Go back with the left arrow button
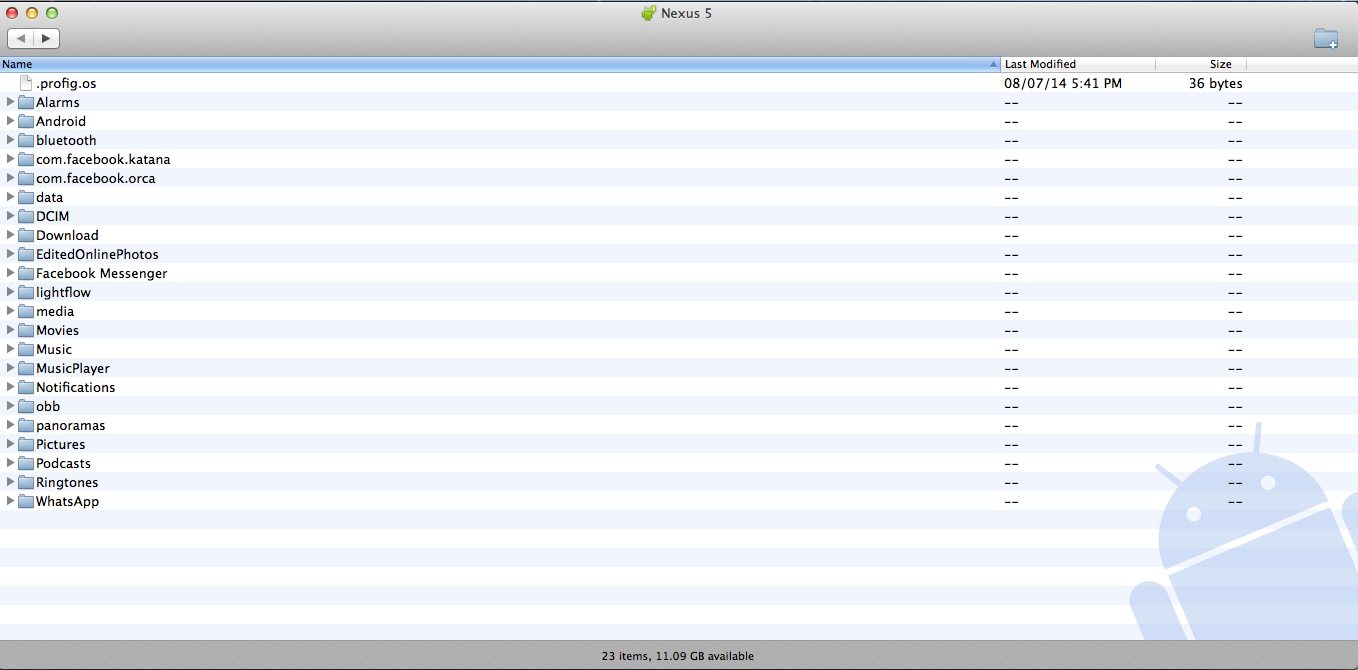Viewport: 1358px width, 670px height. click(21, 38)
